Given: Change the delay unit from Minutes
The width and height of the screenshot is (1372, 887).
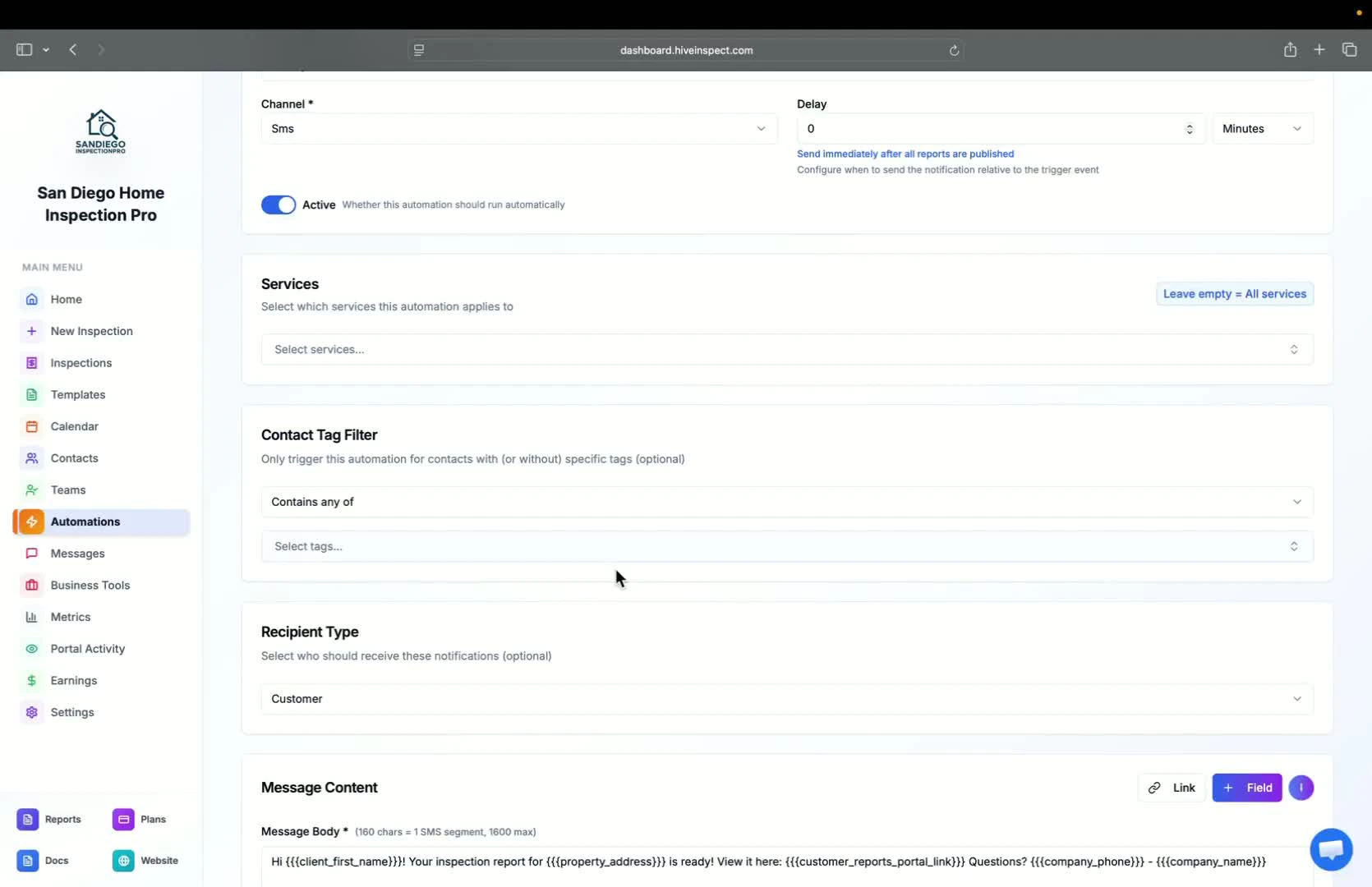Looking at the screenshot, I should (1263, 128).
